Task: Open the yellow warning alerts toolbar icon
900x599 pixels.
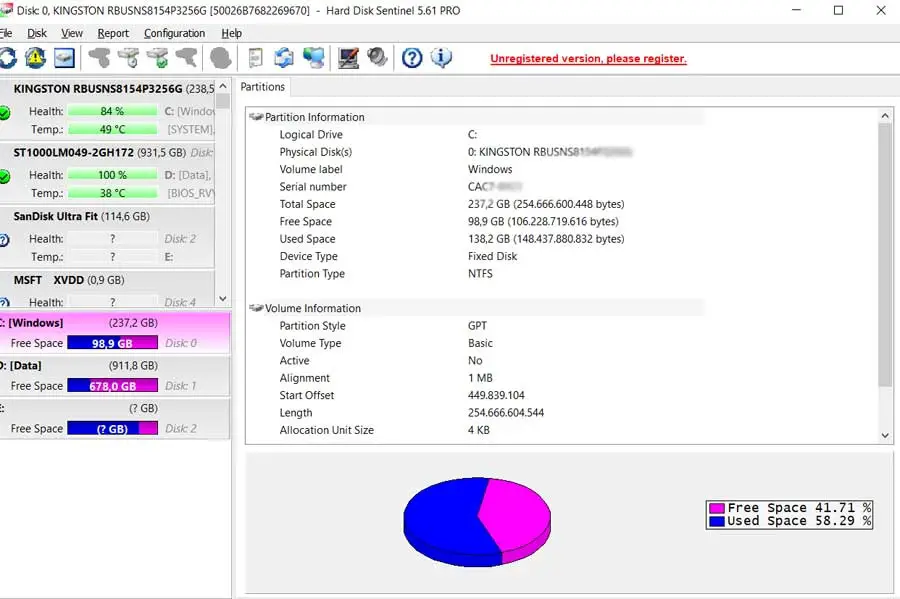Action: click(35, 57)
